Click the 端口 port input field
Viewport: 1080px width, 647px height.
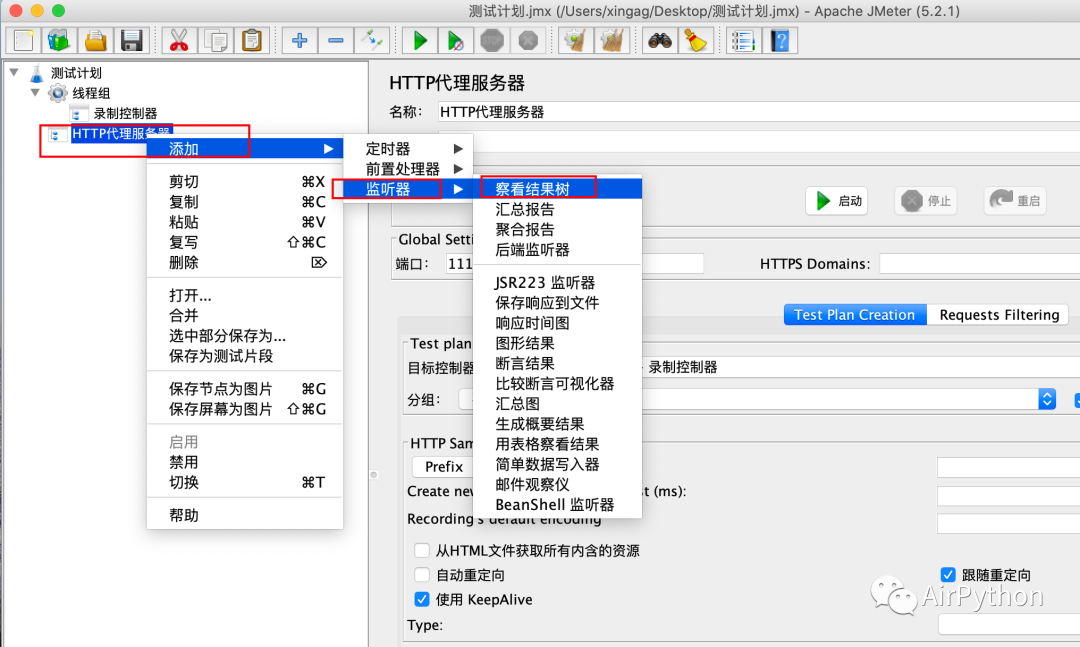(x=575, y=263)
